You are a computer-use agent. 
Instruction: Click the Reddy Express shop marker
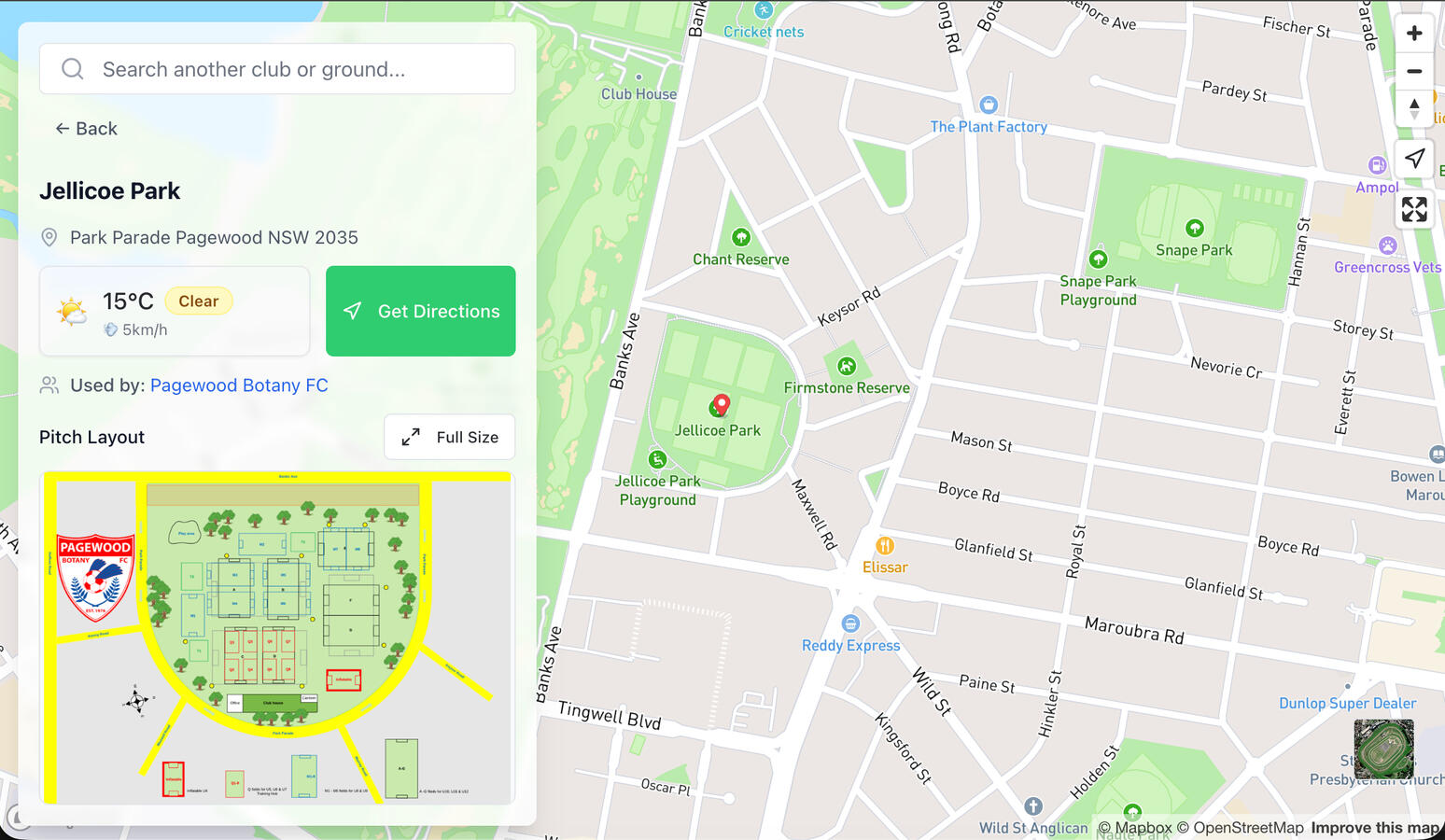pos(850,623)
